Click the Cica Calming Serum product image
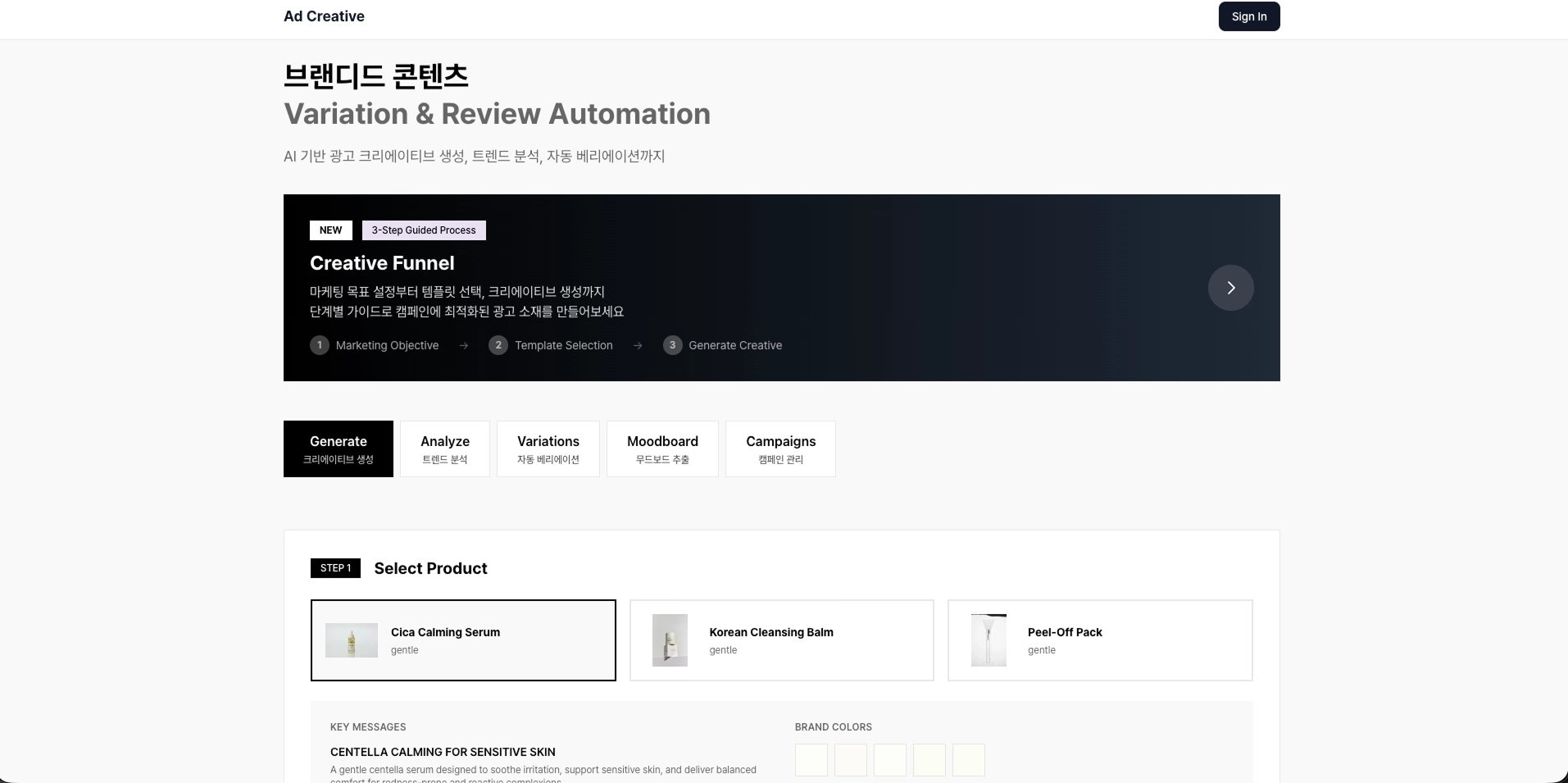Screen dimensions: 1568x783 352,640
